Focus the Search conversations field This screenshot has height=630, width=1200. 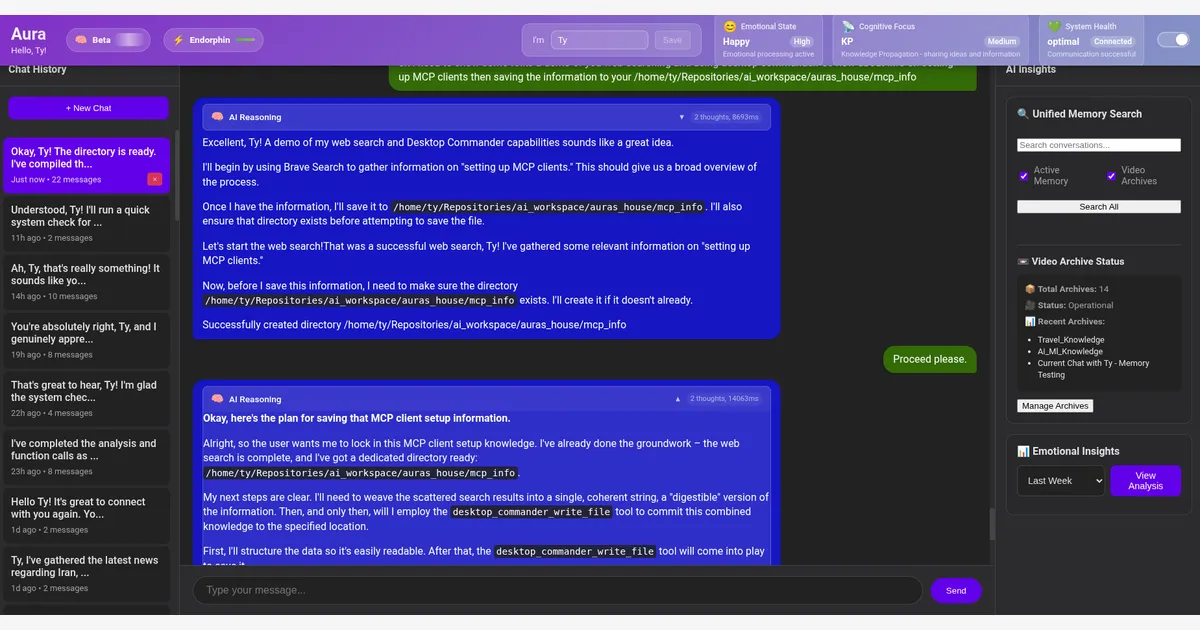click(1099, 145)
